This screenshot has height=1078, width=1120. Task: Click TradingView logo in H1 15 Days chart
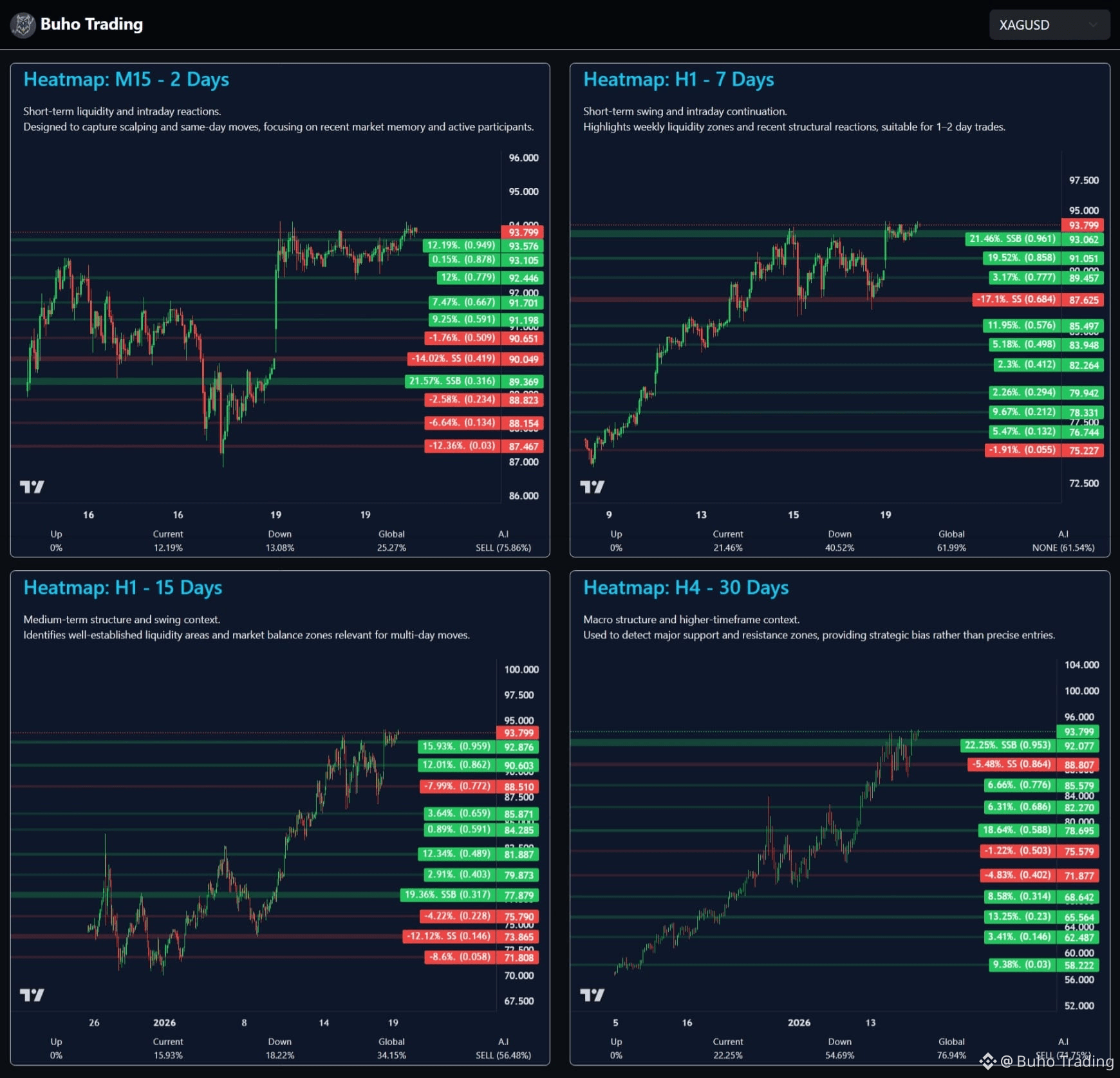pyautogui.click(x=32, y=995)
